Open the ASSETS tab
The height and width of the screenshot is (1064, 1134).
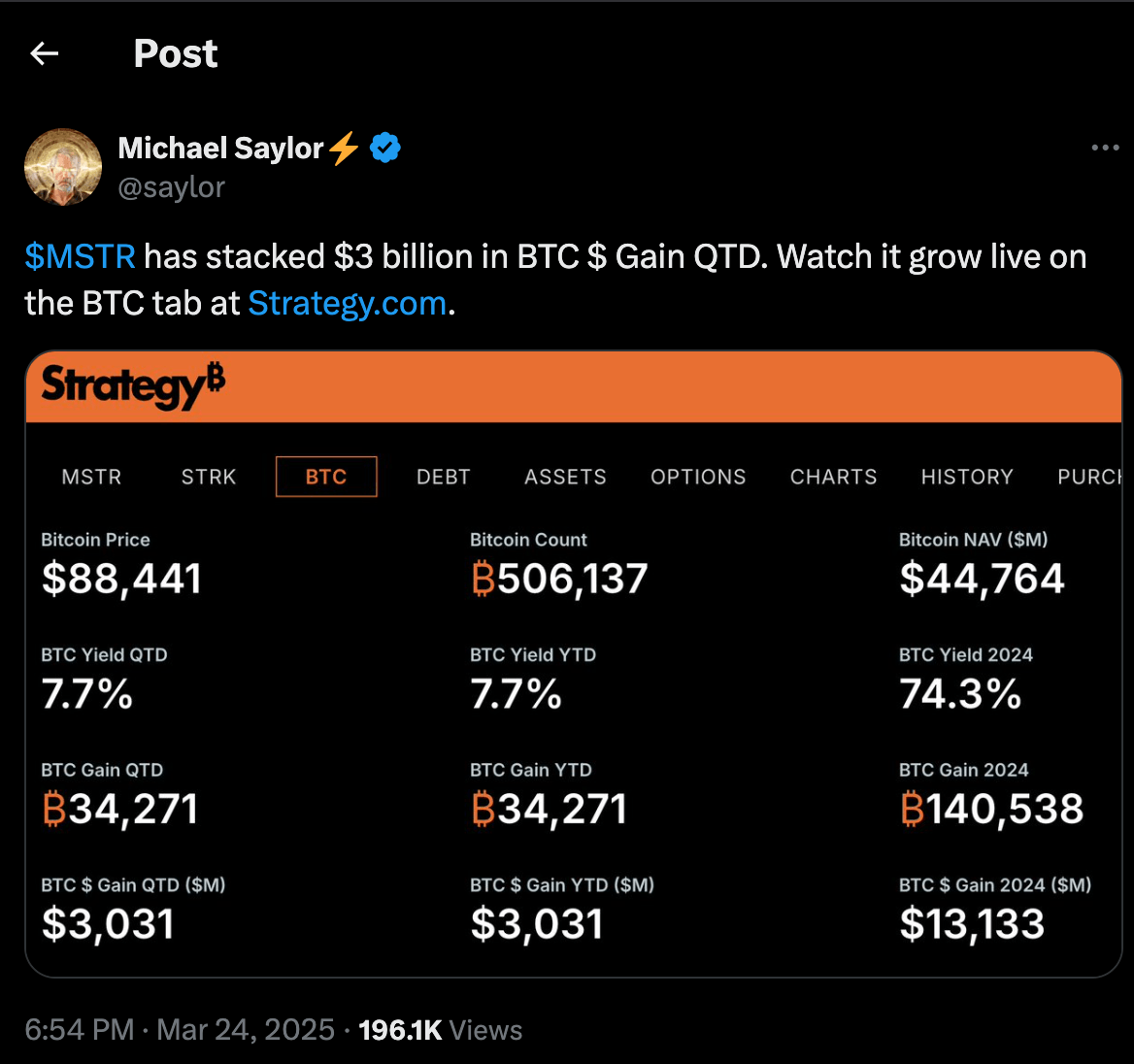tap(565, 477)
